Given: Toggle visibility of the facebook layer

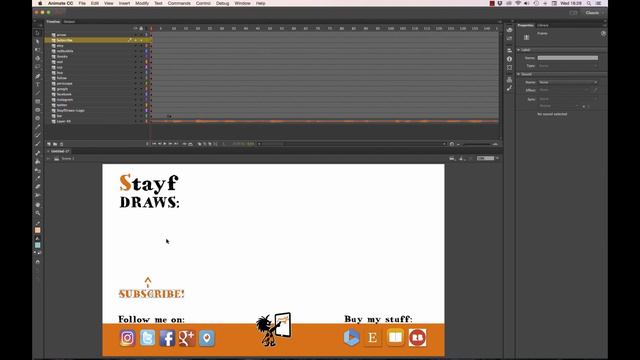Looking at the screenshot, I should point(136,94).
